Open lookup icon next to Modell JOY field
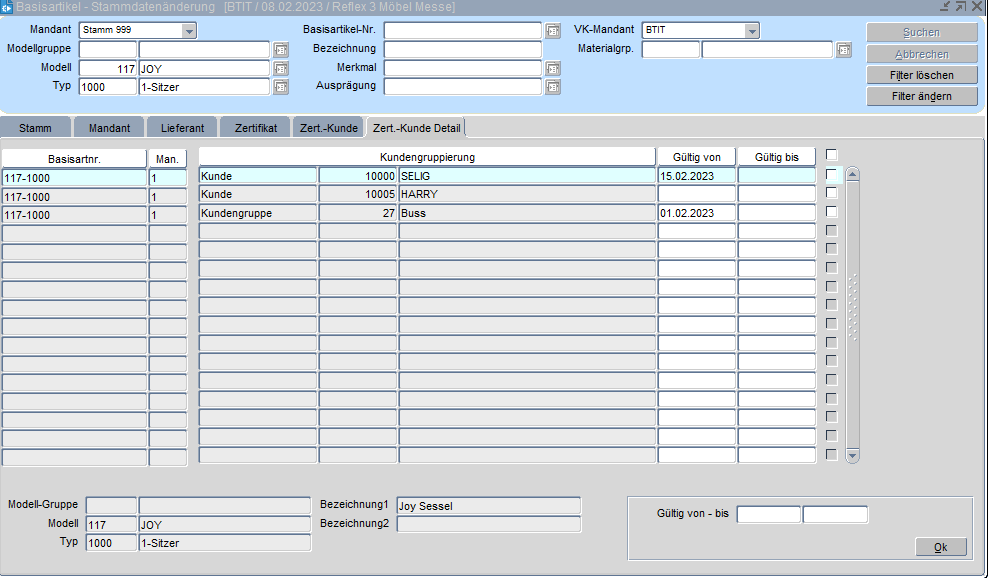 pyautogui.click(x=281, y=69)
